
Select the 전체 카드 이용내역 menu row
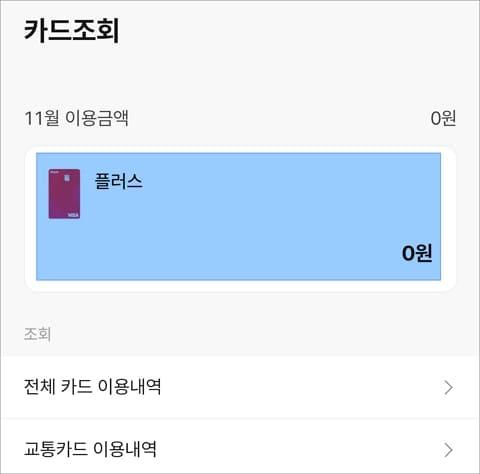[240, 387]
